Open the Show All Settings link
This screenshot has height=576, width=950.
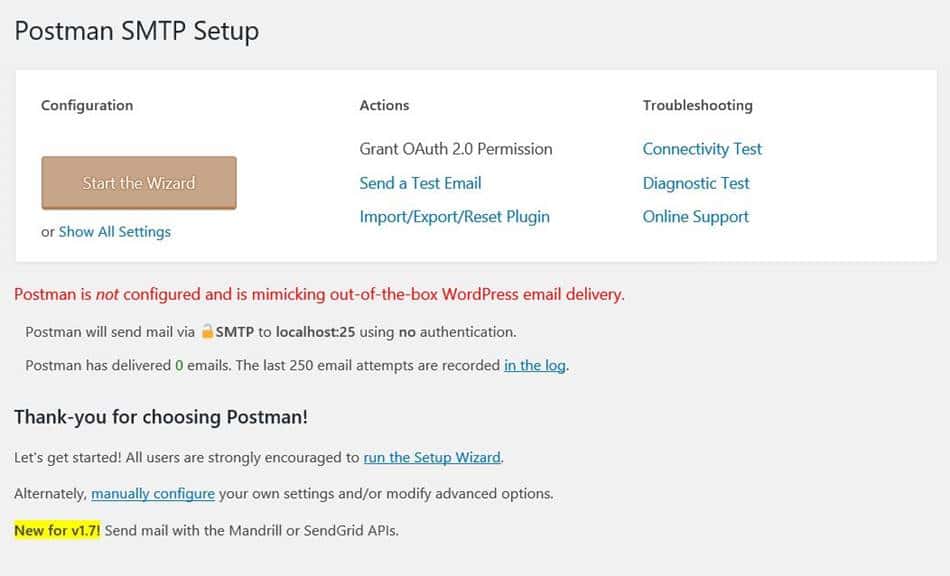[115, 232]
